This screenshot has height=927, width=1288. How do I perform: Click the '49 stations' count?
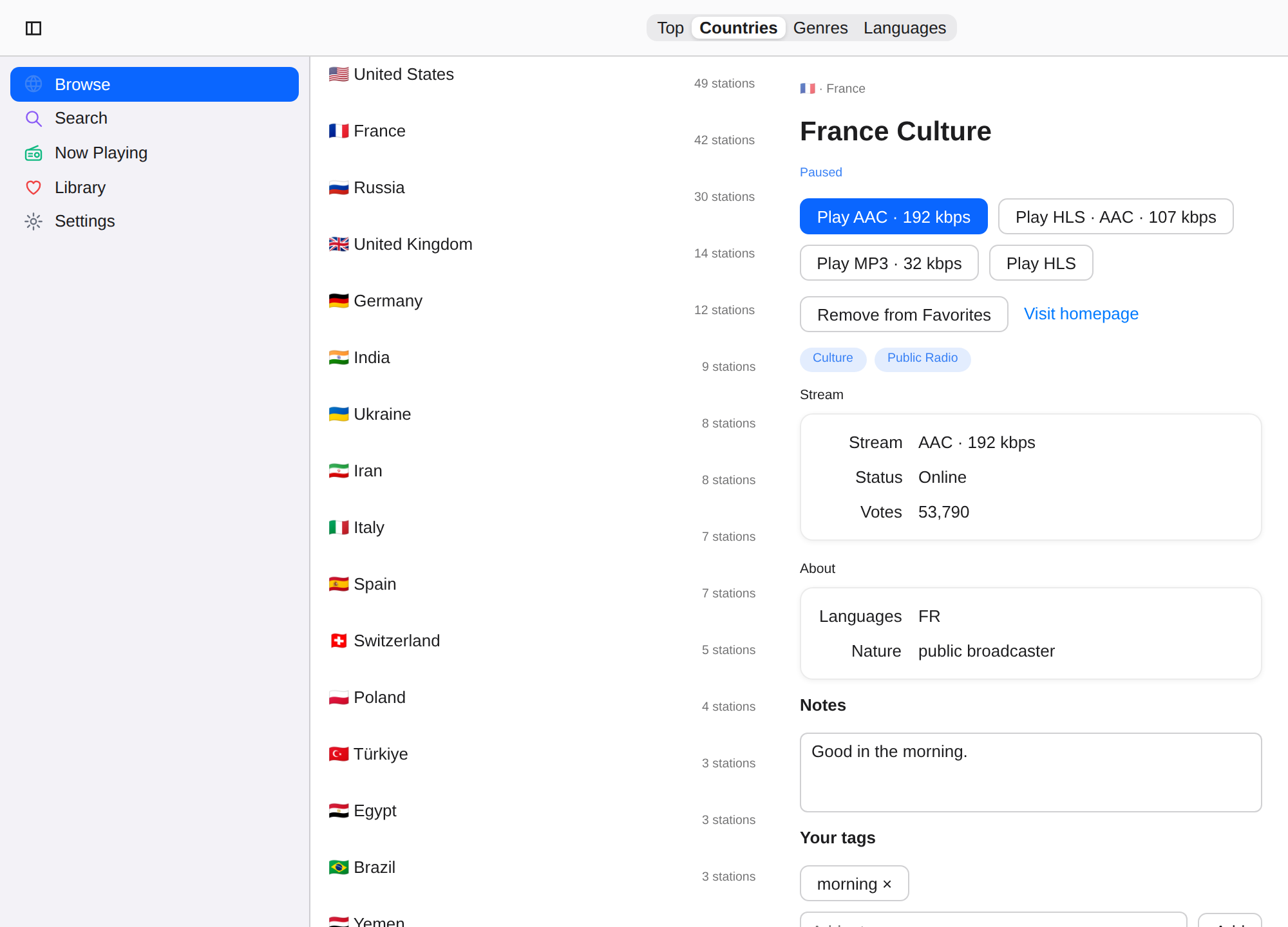pyautogui.click(x=724, y=84)
